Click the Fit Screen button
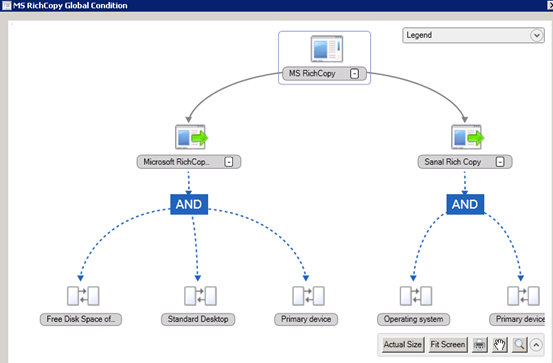 tap(448, 344)
